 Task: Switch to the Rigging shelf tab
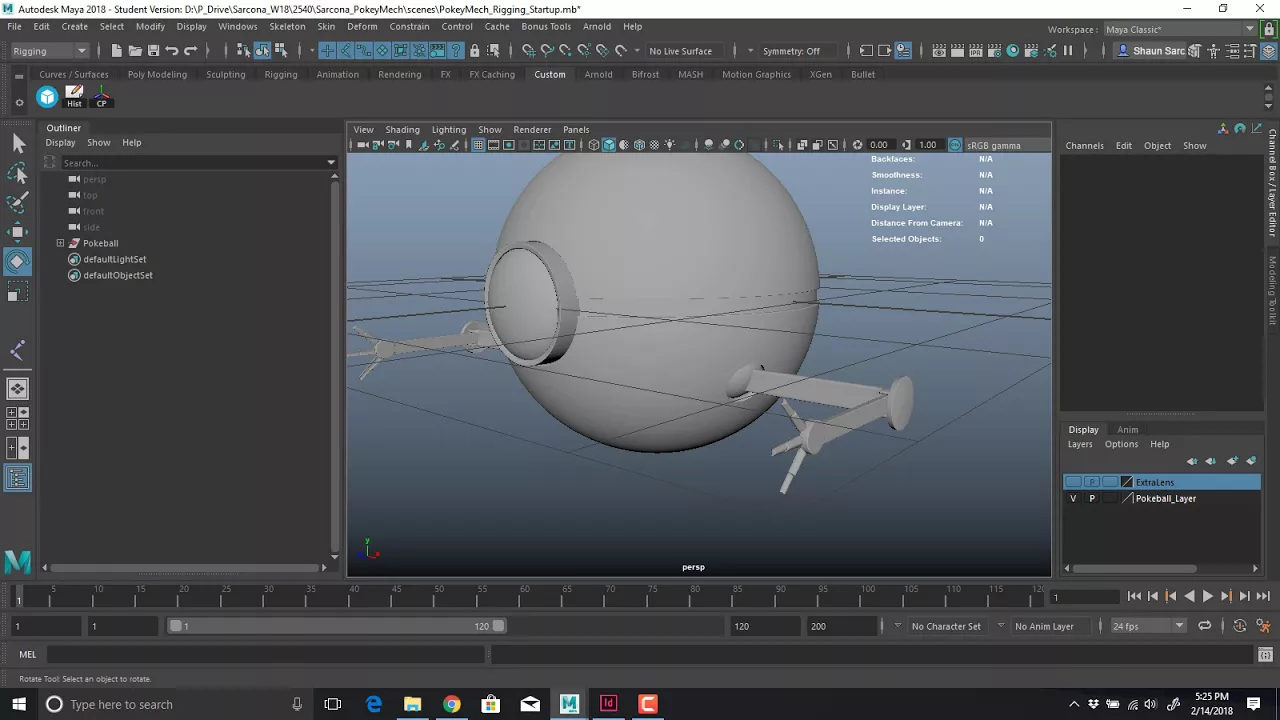coord(281,74)
